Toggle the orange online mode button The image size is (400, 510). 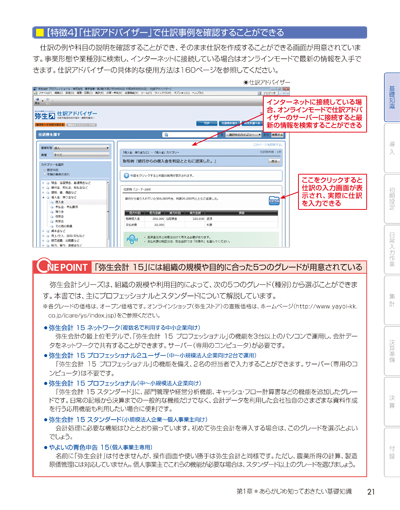(50, 125)
